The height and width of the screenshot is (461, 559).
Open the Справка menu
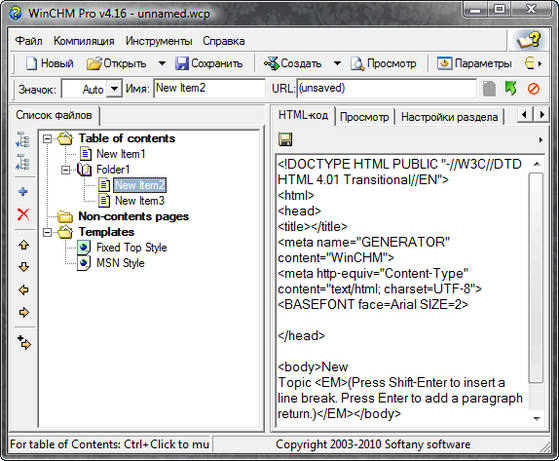(x=224, y=41)
